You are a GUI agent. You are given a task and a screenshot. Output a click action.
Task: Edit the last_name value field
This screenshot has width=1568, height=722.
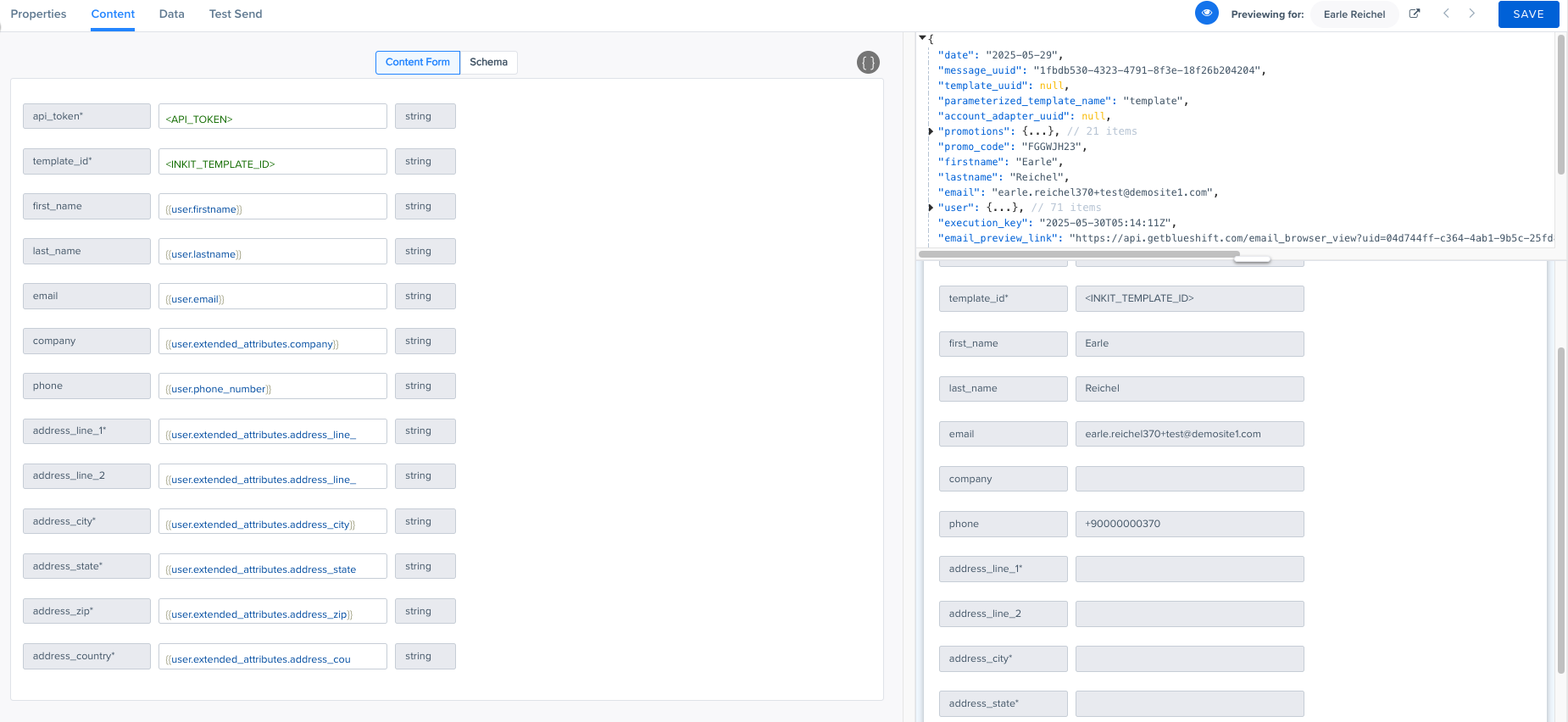(x=273, y=251)
